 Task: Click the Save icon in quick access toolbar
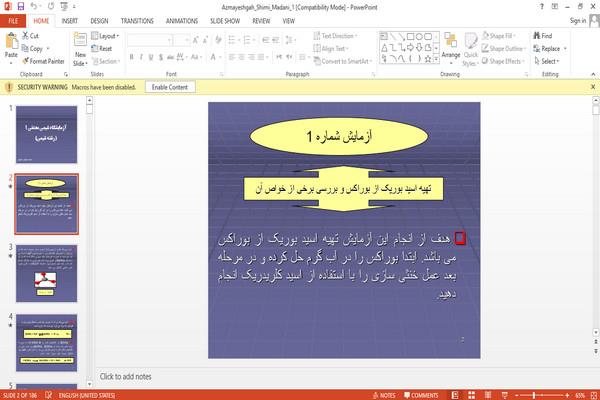(x=21, y=7)
